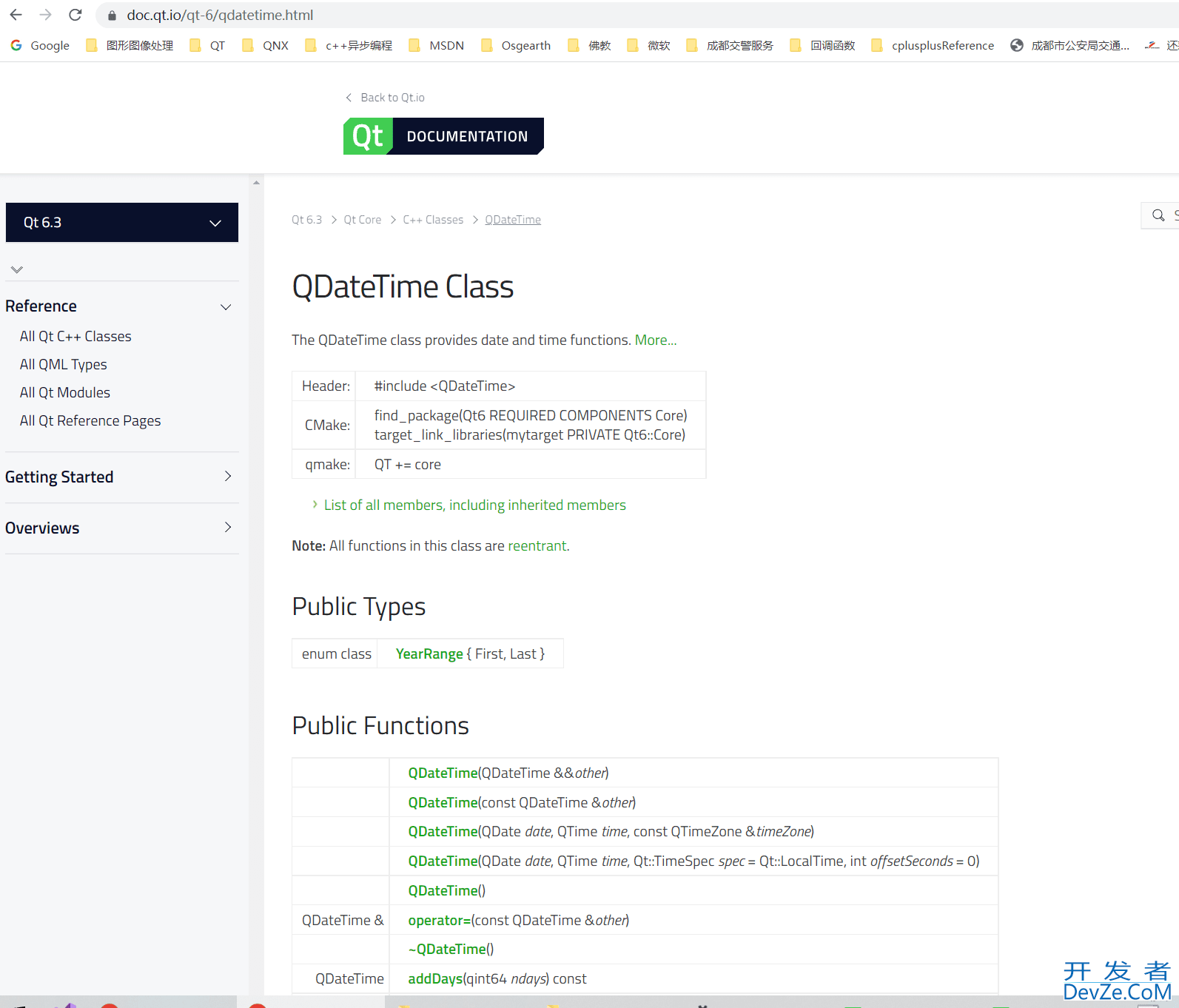Screen dimensions: 1179x1008
Task: Click the Qt Documentation logo
Action: [x=443, y=136]
